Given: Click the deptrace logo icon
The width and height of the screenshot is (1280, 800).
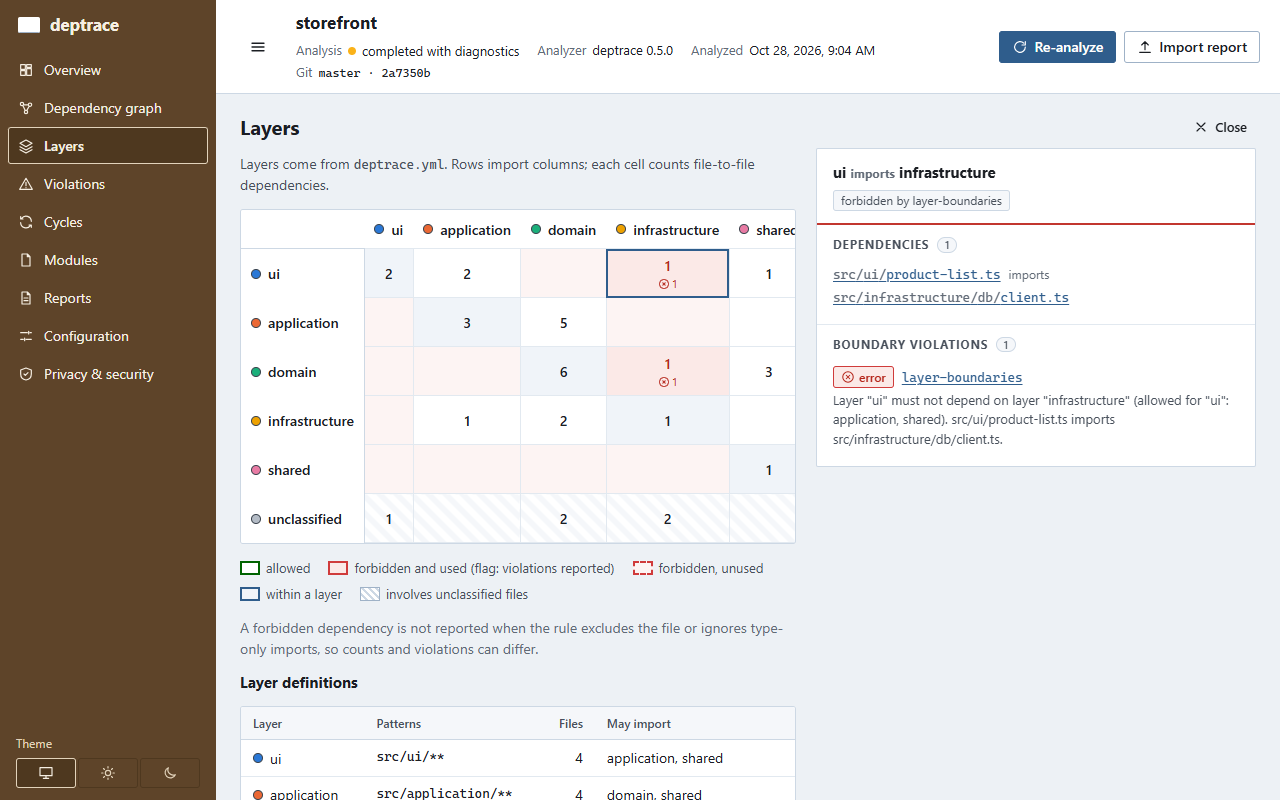Looking at the screenshot, I should pos(29,26).
